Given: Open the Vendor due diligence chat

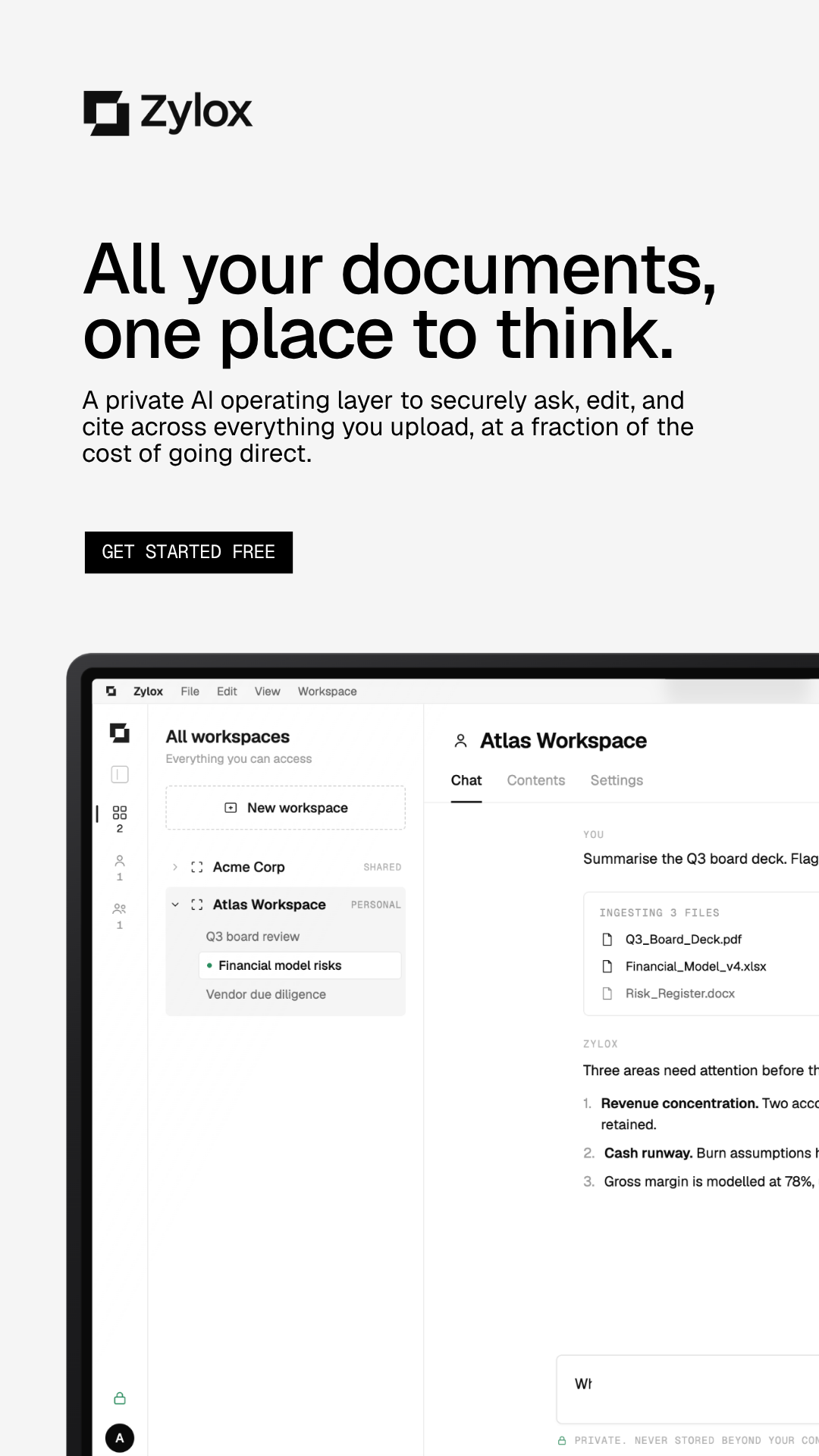Looking at the screenshot, I should pos(266,994).
